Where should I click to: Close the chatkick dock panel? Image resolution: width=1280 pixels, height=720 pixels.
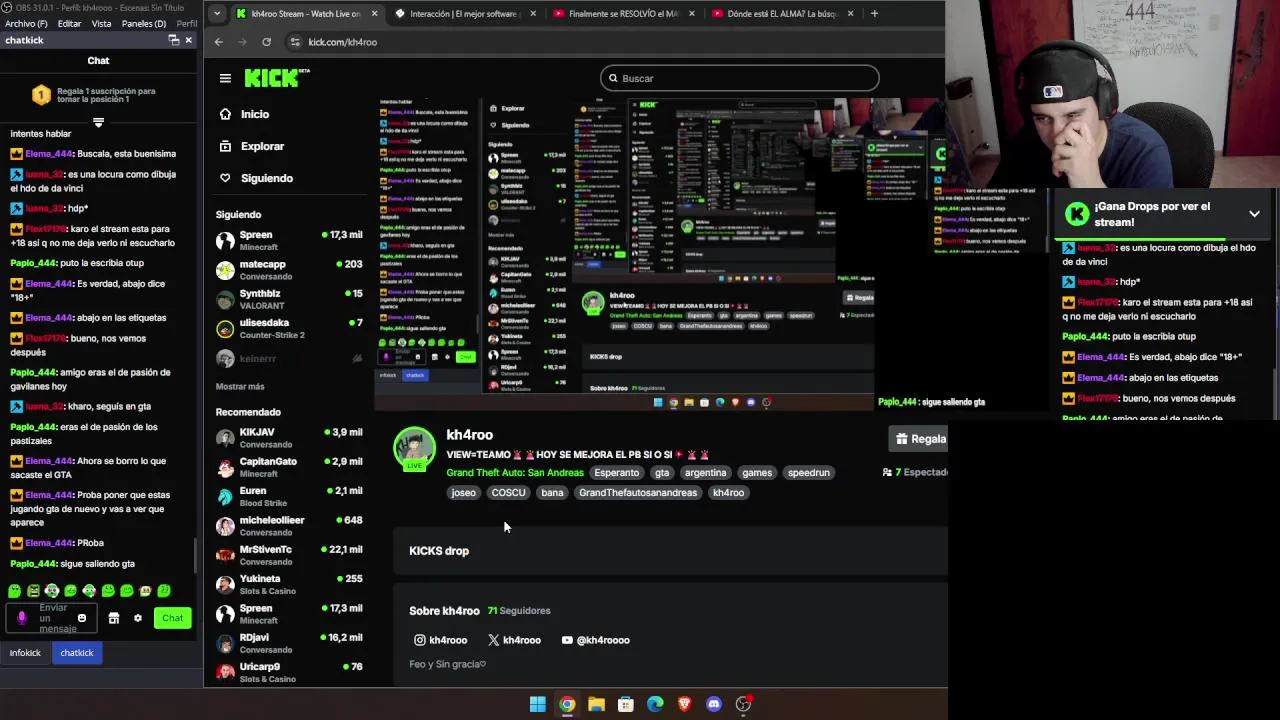(188, 40)
